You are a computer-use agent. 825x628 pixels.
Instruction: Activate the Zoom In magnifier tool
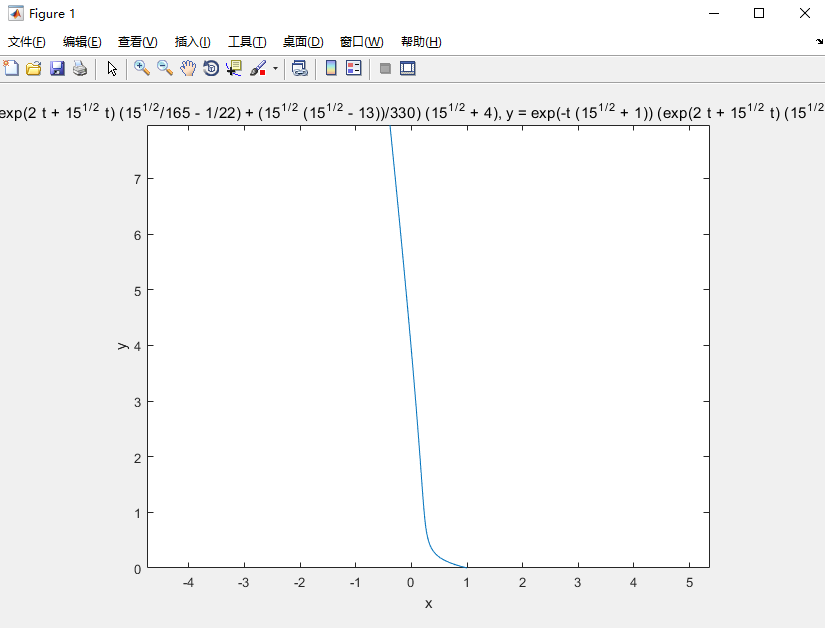tap(142, 68)
